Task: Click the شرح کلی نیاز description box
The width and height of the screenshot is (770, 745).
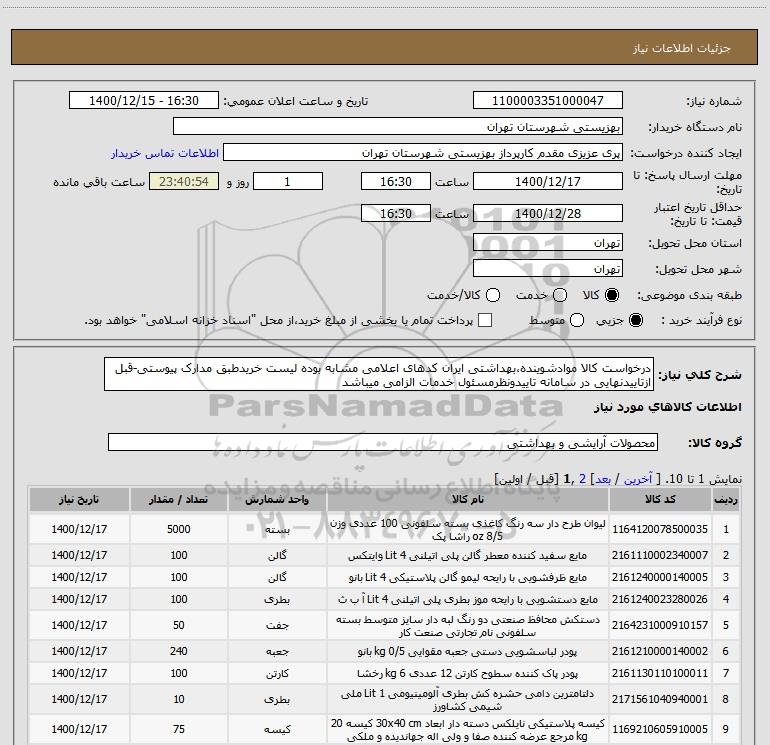Action: (379, 374)
